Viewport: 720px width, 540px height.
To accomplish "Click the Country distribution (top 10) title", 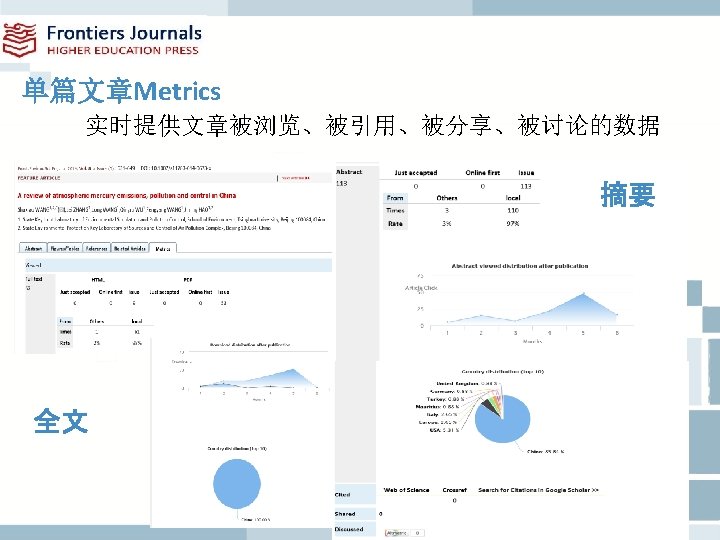I will 502,371.
